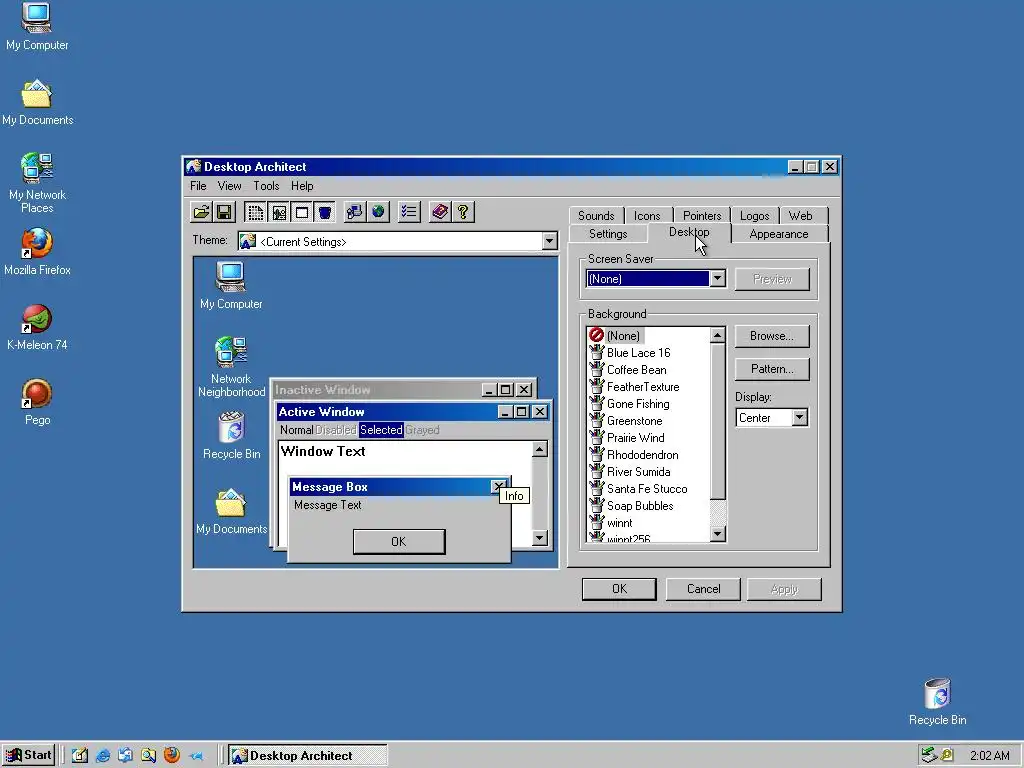The width and height of the screenshot is (1024, 768).
Task: Switch to the Appearance tab
Action: click(x=778, y=234)
